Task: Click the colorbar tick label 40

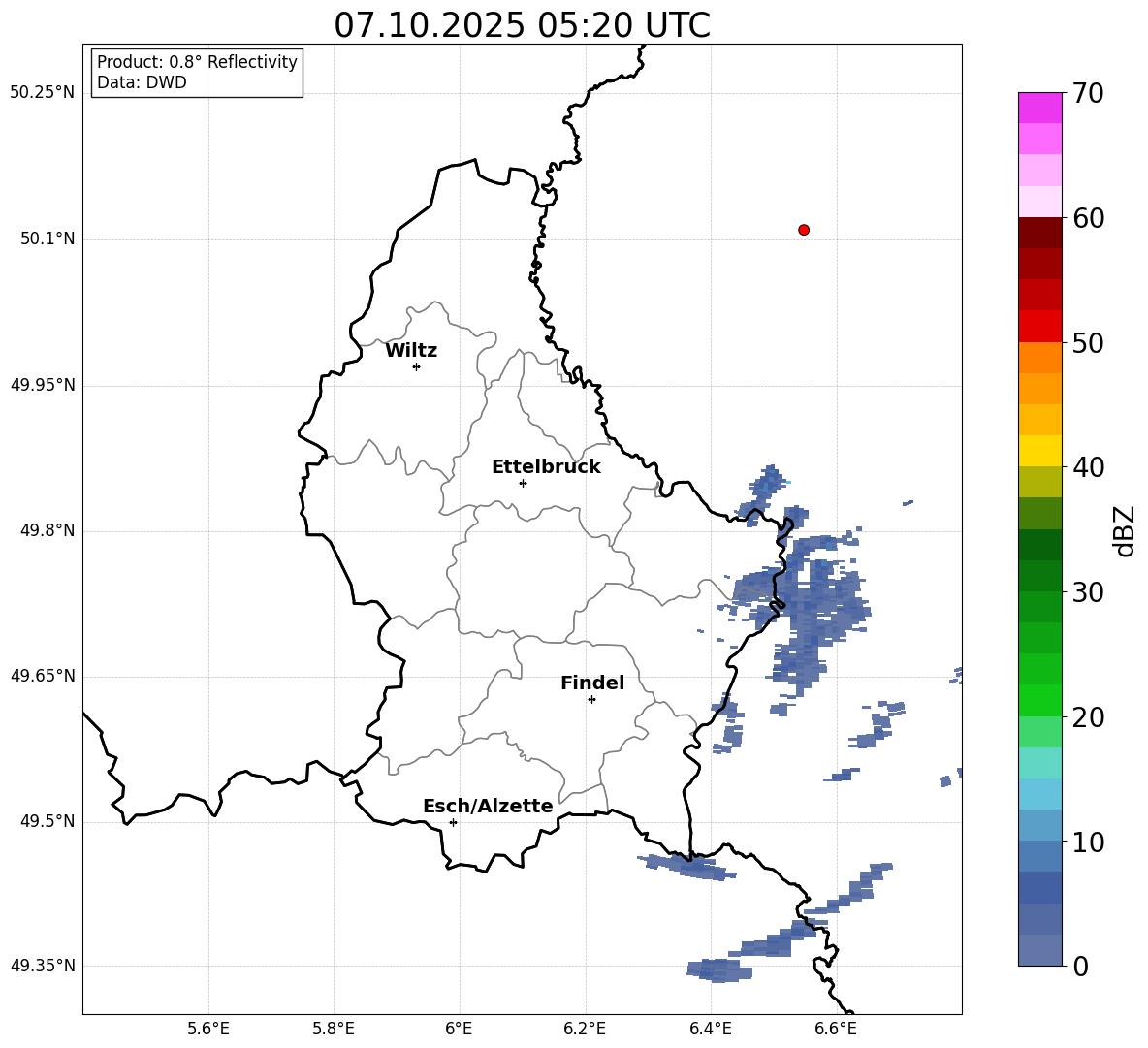Action: pos(1088,467)
